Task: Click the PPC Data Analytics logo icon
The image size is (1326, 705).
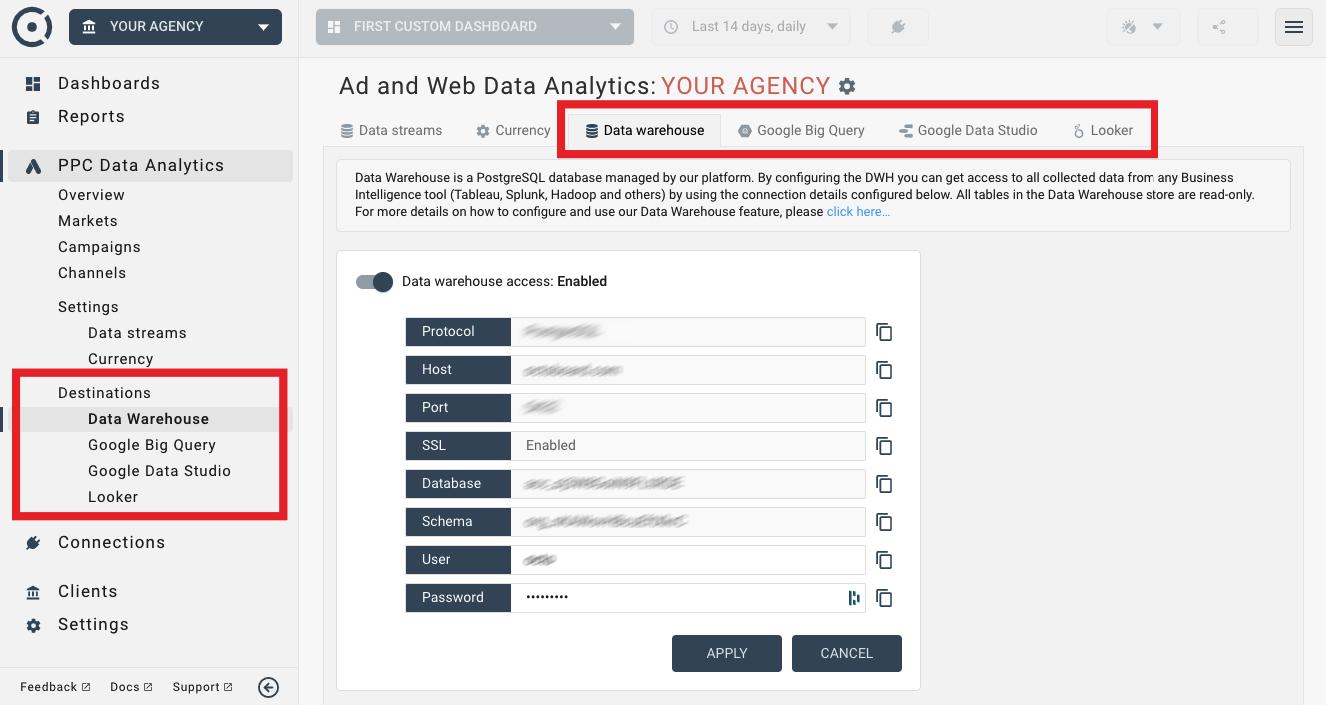Action: [33, 167]
